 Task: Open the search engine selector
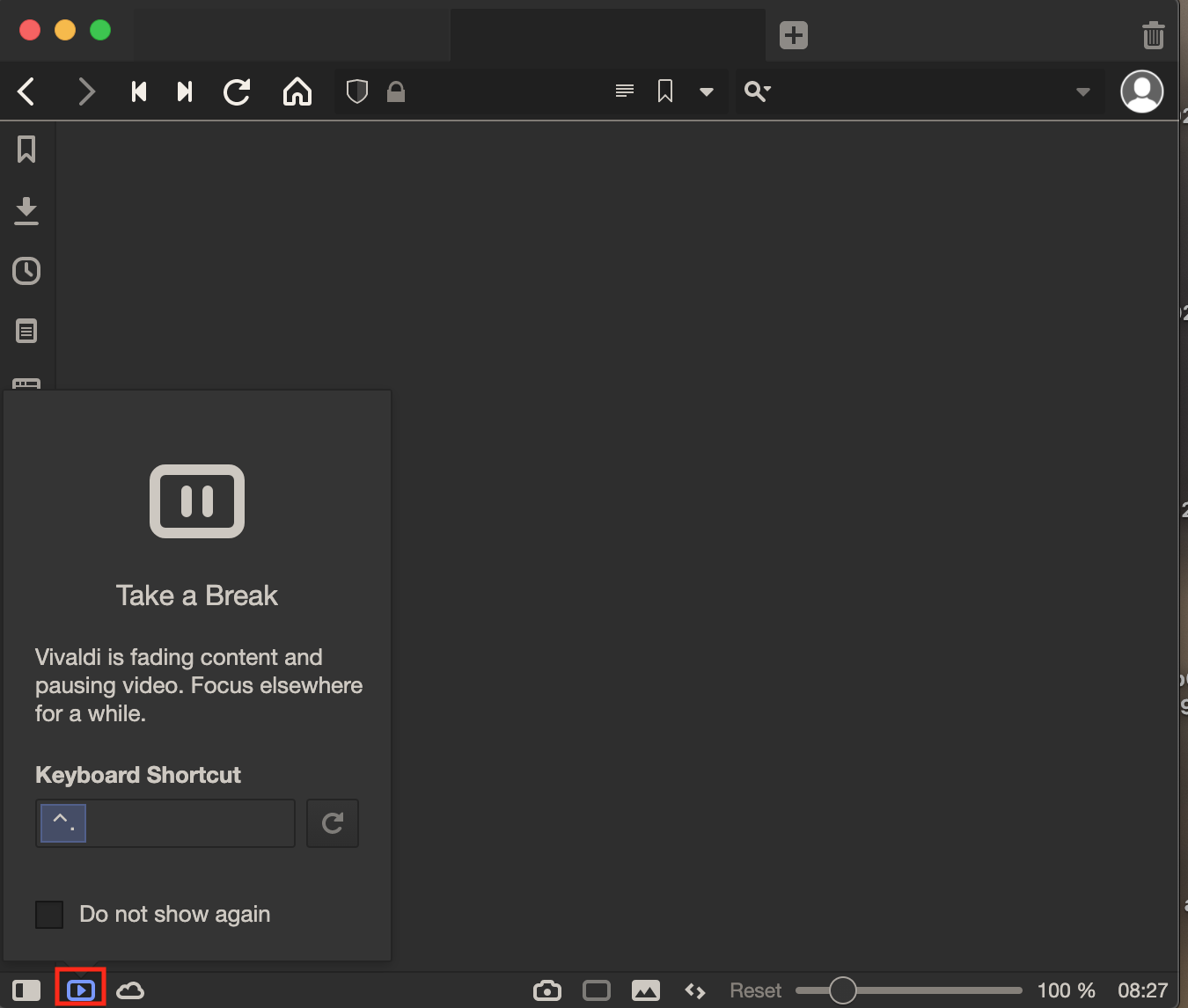758,91
